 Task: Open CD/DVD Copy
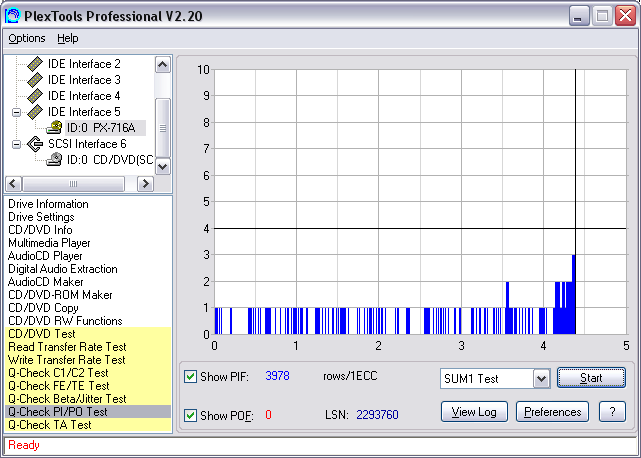43,308
